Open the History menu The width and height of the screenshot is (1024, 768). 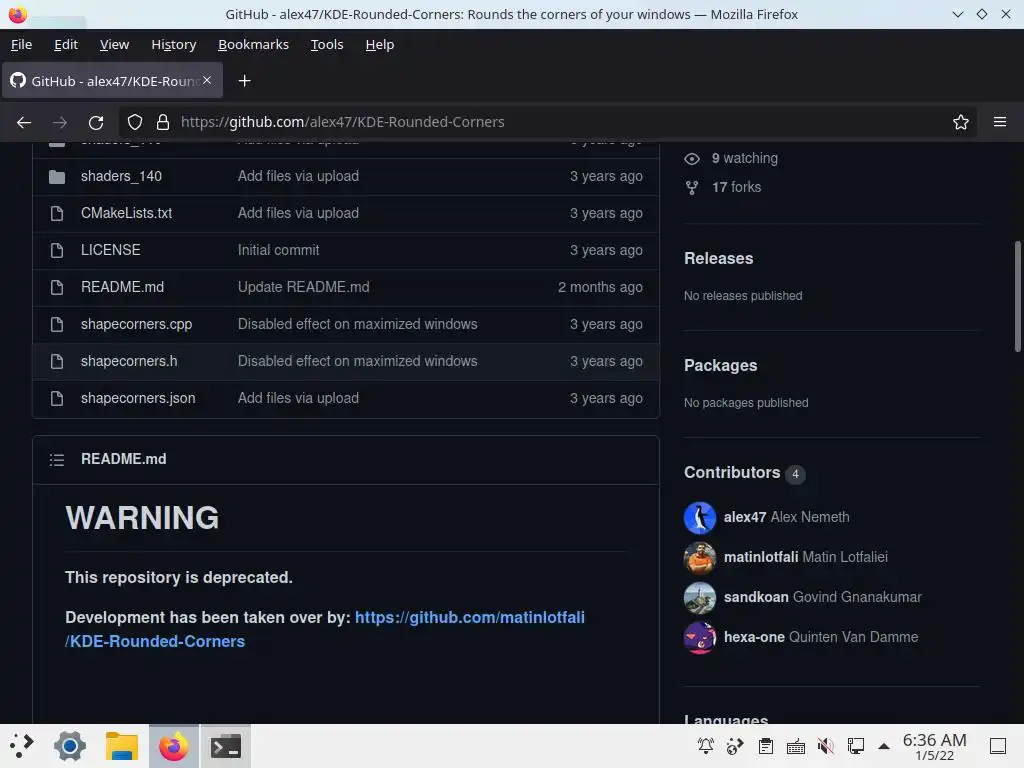174,44
